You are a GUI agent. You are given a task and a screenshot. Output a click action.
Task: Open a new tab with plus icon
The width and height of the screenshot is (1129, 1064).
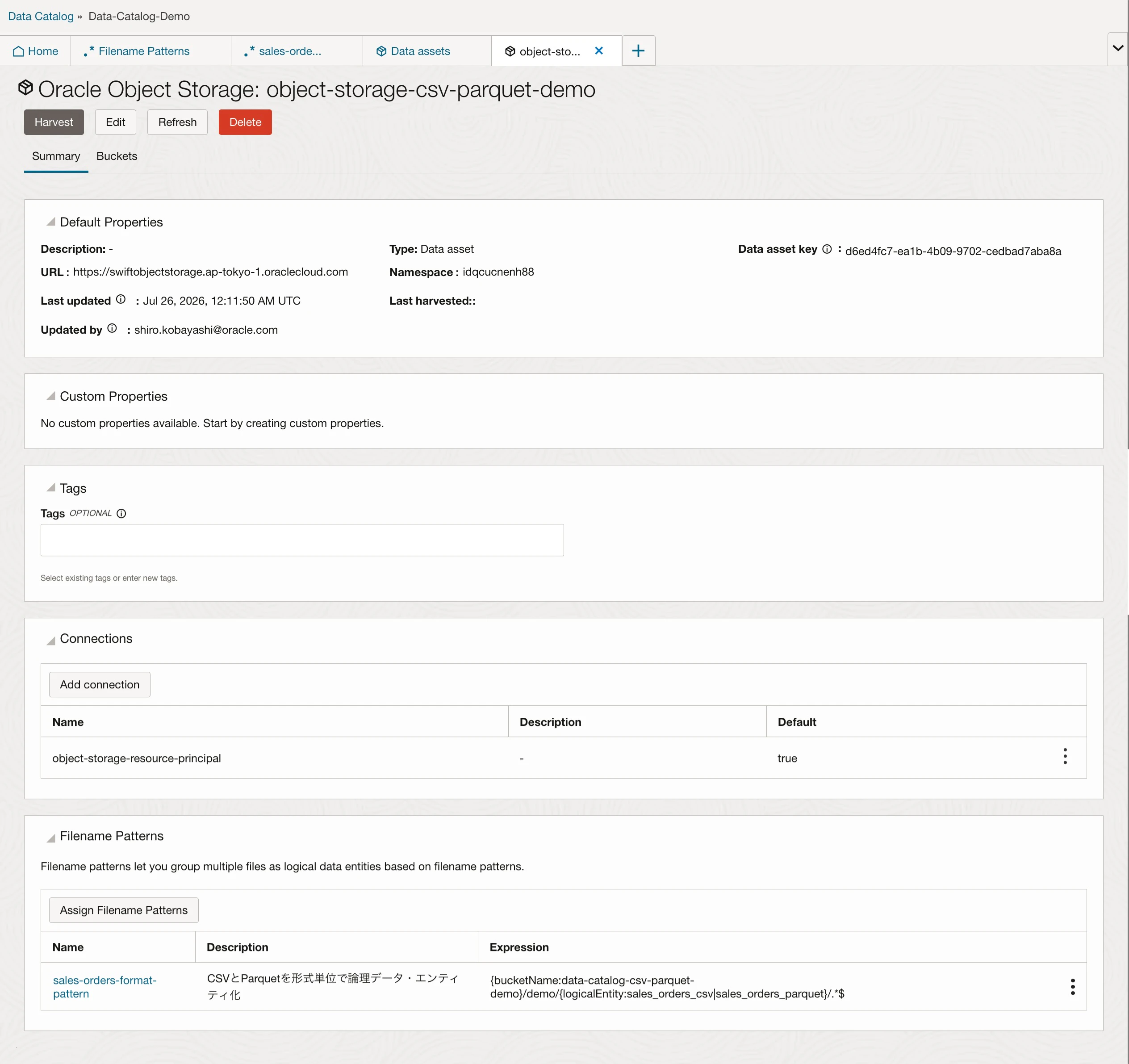638,50
